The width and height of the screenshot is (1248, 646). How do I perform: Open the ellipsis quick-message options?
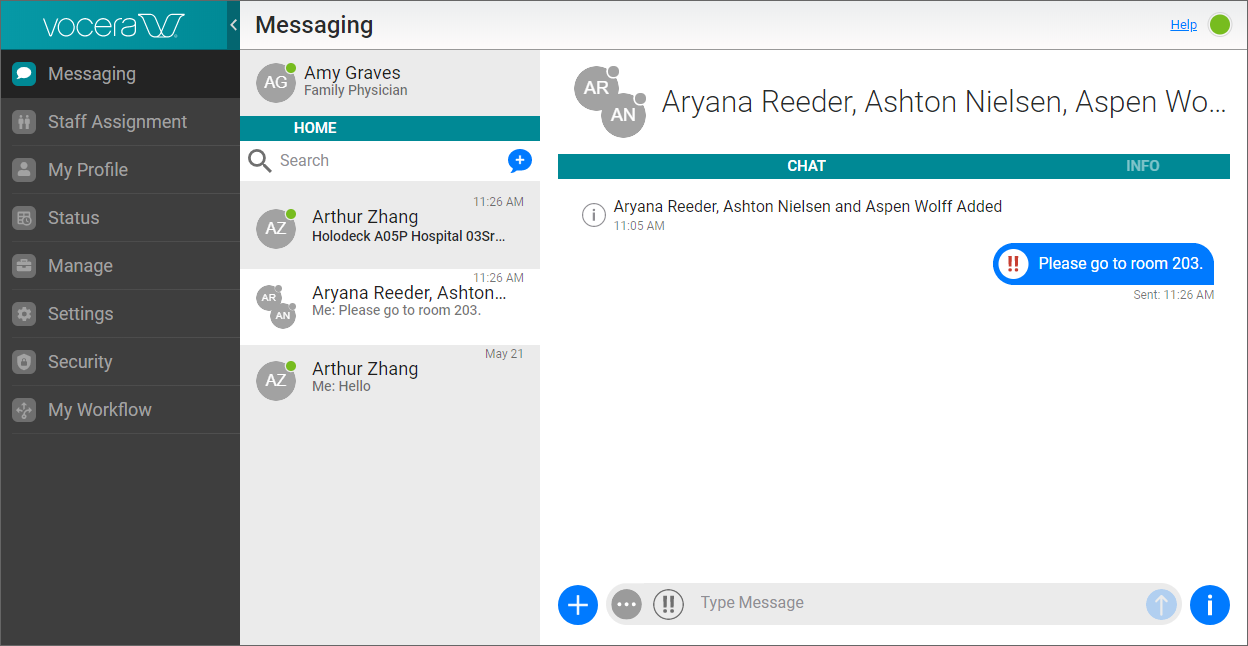click(x=626, y=604)
